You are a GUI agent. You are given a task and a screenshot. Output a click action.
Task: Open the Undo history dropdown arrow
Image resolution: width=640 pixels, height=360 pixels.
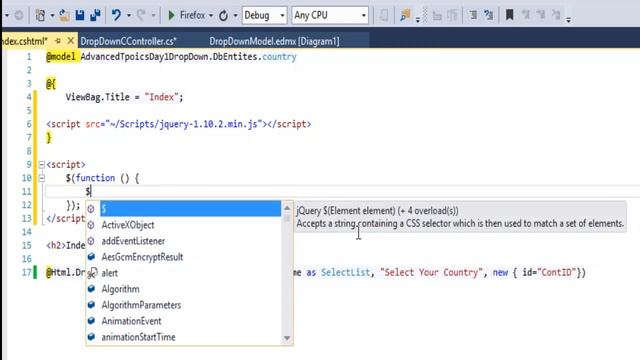click(129, 16)
